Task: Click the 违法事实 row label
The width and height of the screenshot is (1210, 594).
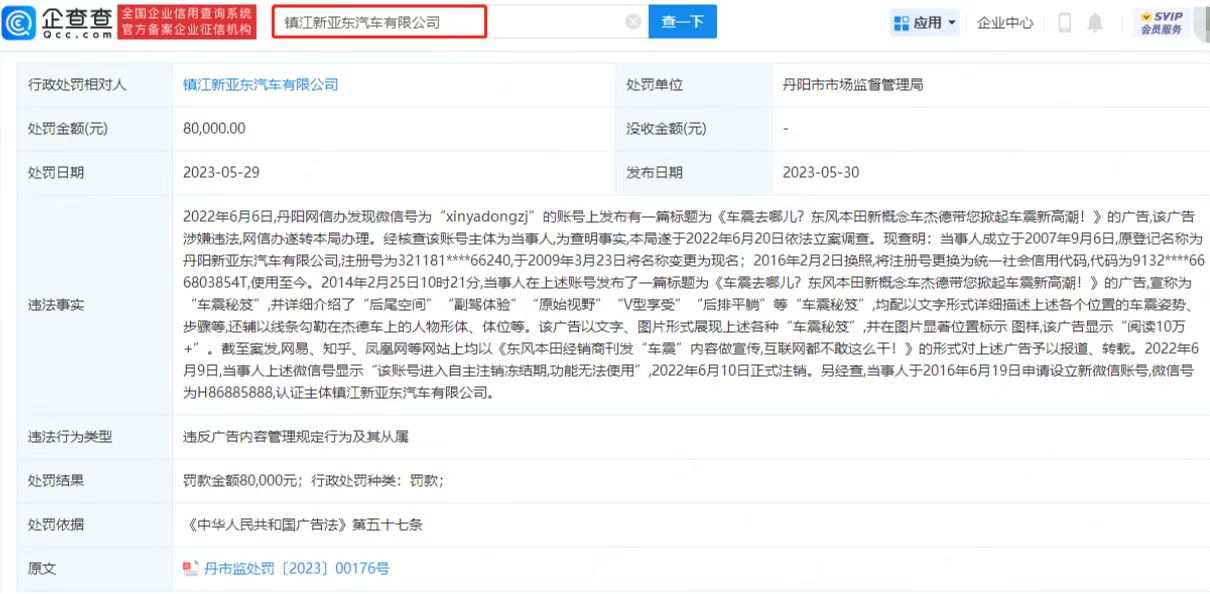Action: click(x=56, y=304)
